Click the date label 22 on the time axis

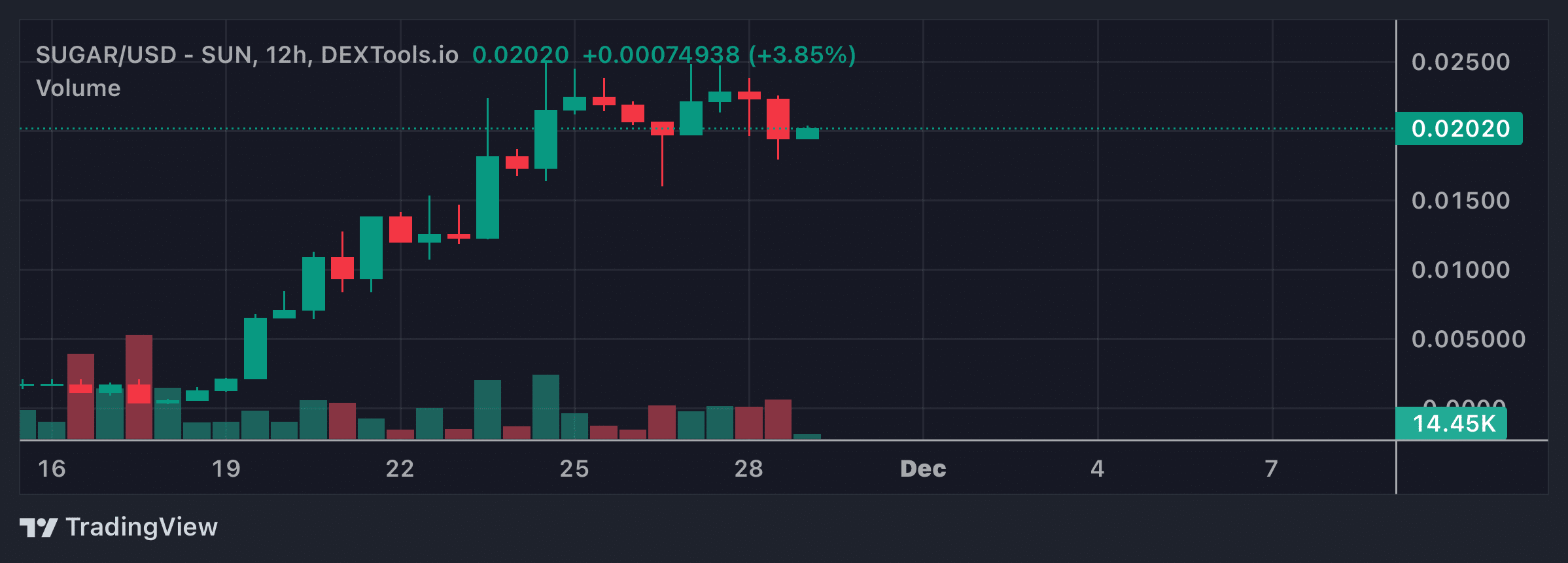tap(400, 469)
